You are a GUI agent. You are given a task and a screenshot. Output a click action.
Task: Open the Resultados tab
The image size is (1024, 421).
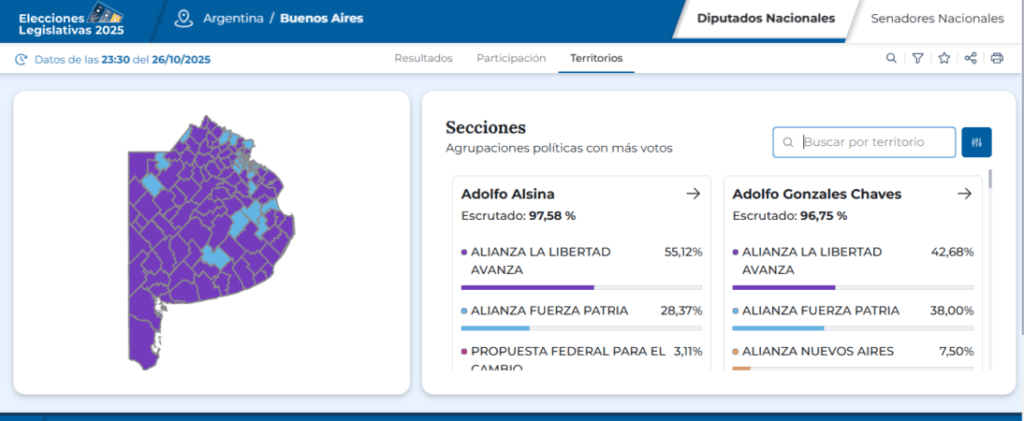[423, 58]
